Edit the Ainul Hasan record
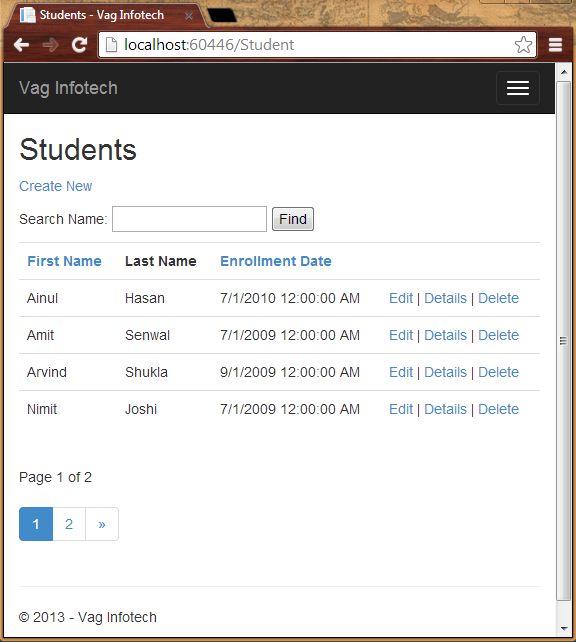Image resolution: width=576 pixels, height=642 pixels. [x=401, y=298]
